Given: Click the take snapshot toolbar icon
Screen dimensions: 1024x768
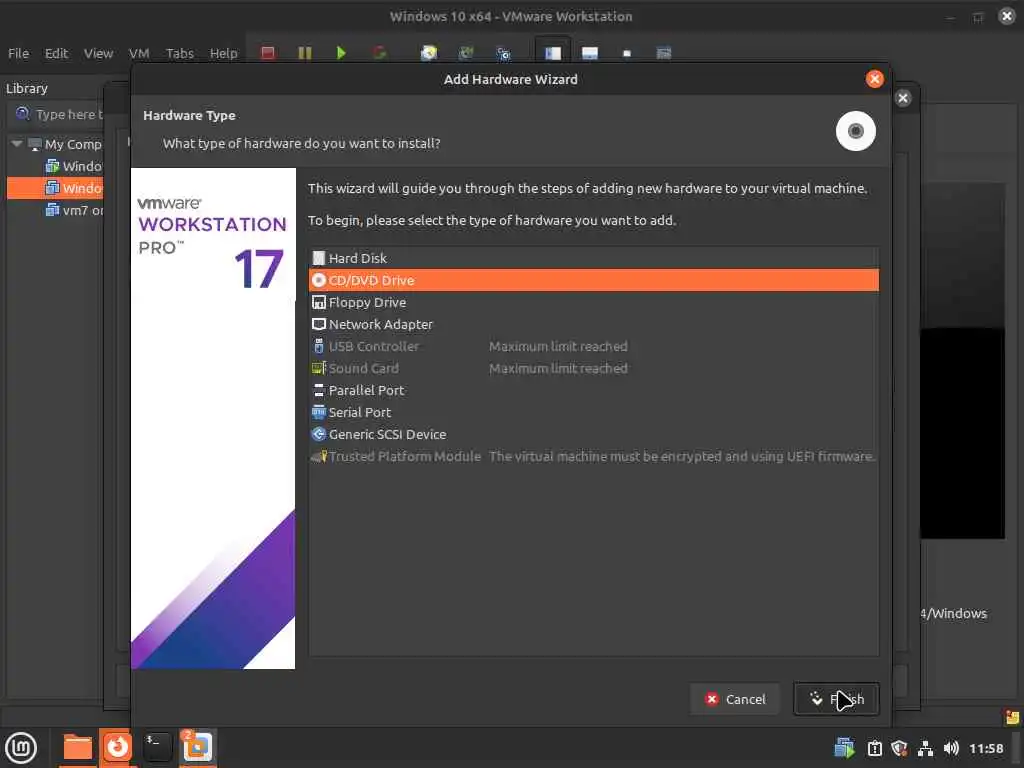Looking at the screenshot, I should (429, 53).
